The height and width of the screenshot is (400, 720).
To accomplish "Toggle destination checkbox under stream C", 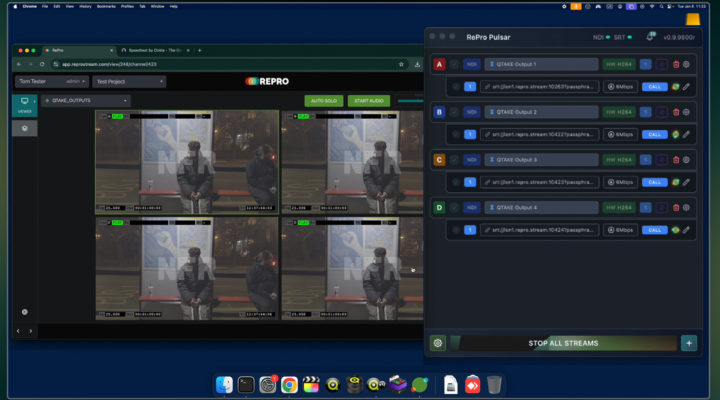I will click(456, 182).
